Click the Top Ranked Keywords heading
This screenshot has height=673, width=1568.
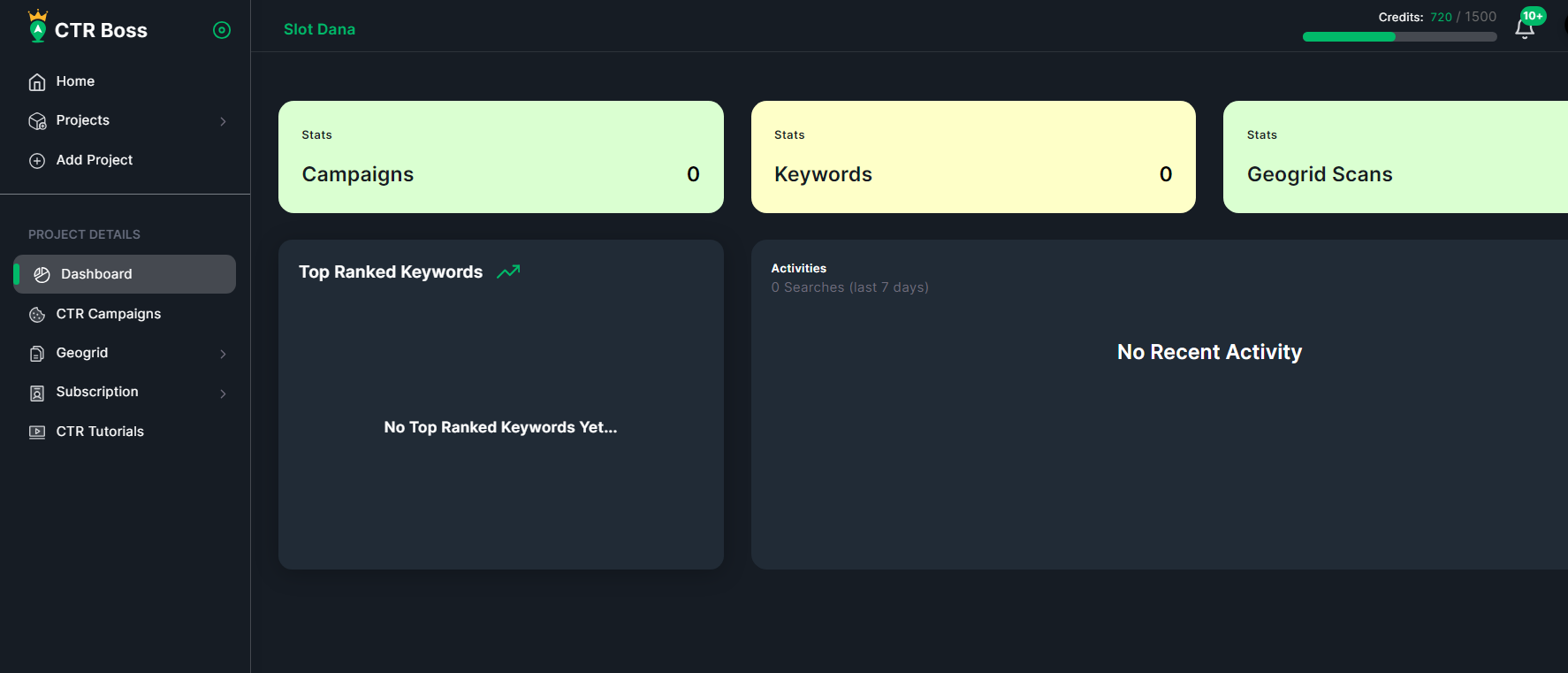[391, 271]
